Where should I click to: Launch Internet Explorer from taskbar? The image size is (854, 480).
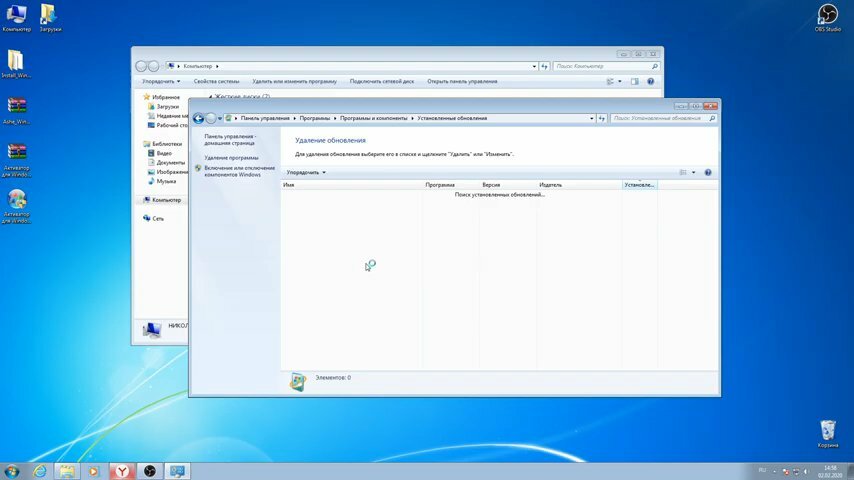click(x=40, y=471)
